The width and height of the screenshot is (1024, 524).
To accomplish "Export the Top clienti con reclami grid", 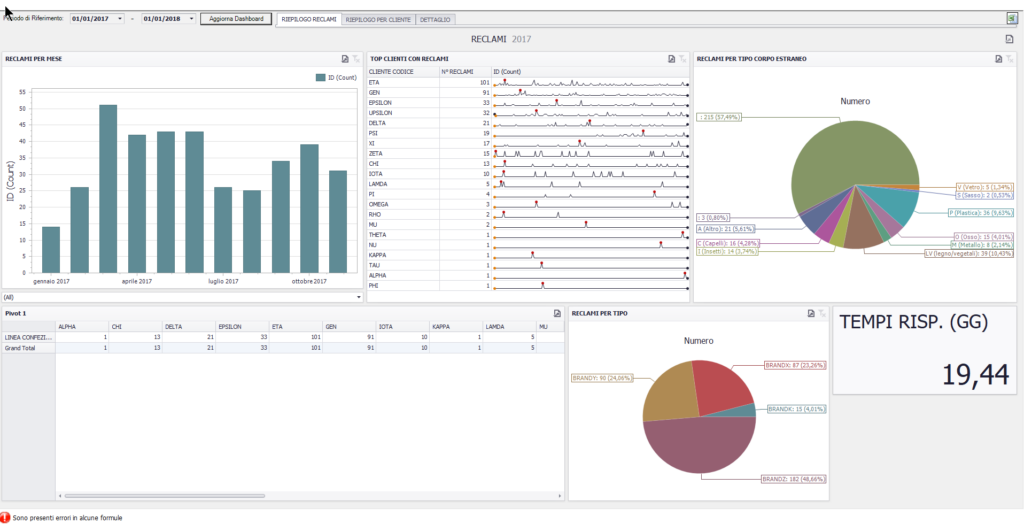I will coord(671,59).
